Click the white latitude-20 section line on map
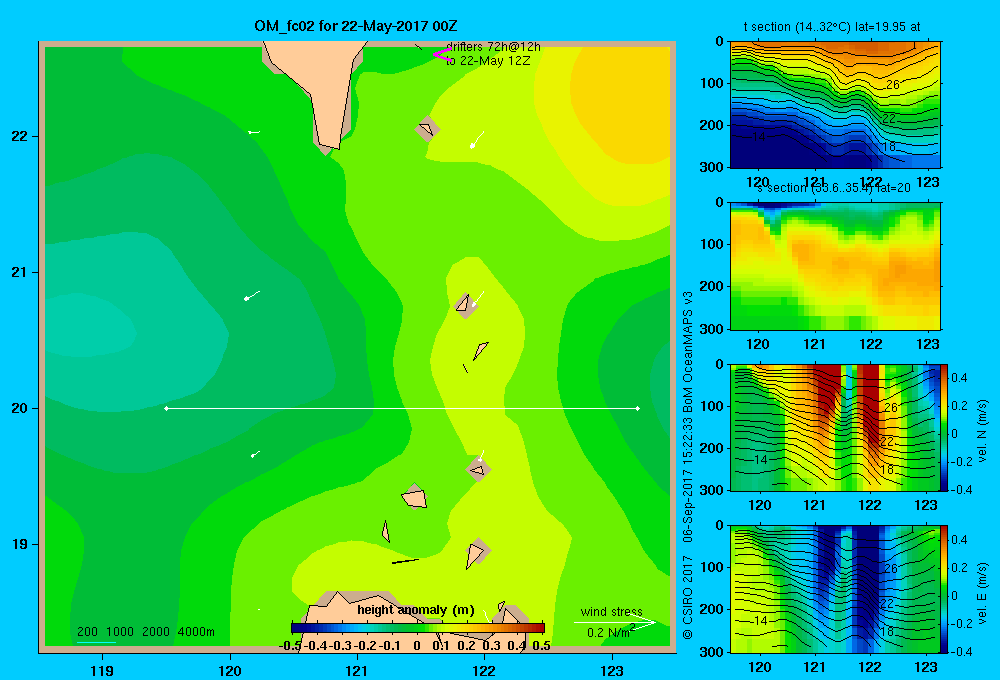The image size is (1000, 680). tap(402, 408)
